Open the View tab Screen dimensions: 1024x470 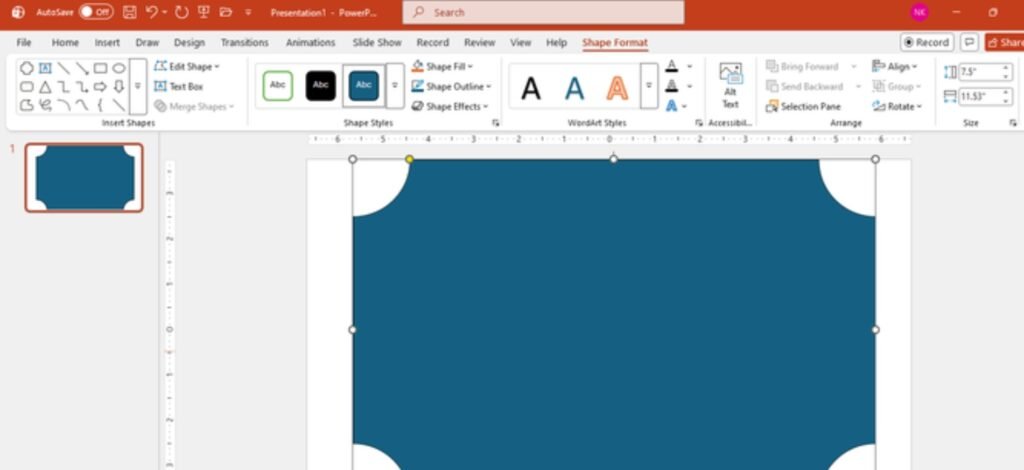(x=520, y=42)
